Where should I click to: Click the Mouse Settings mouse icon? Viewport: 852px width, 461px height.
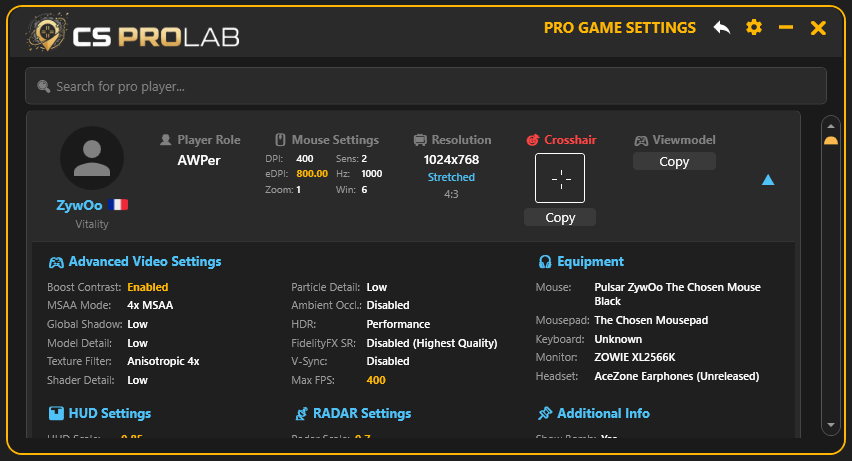(280, 140)
